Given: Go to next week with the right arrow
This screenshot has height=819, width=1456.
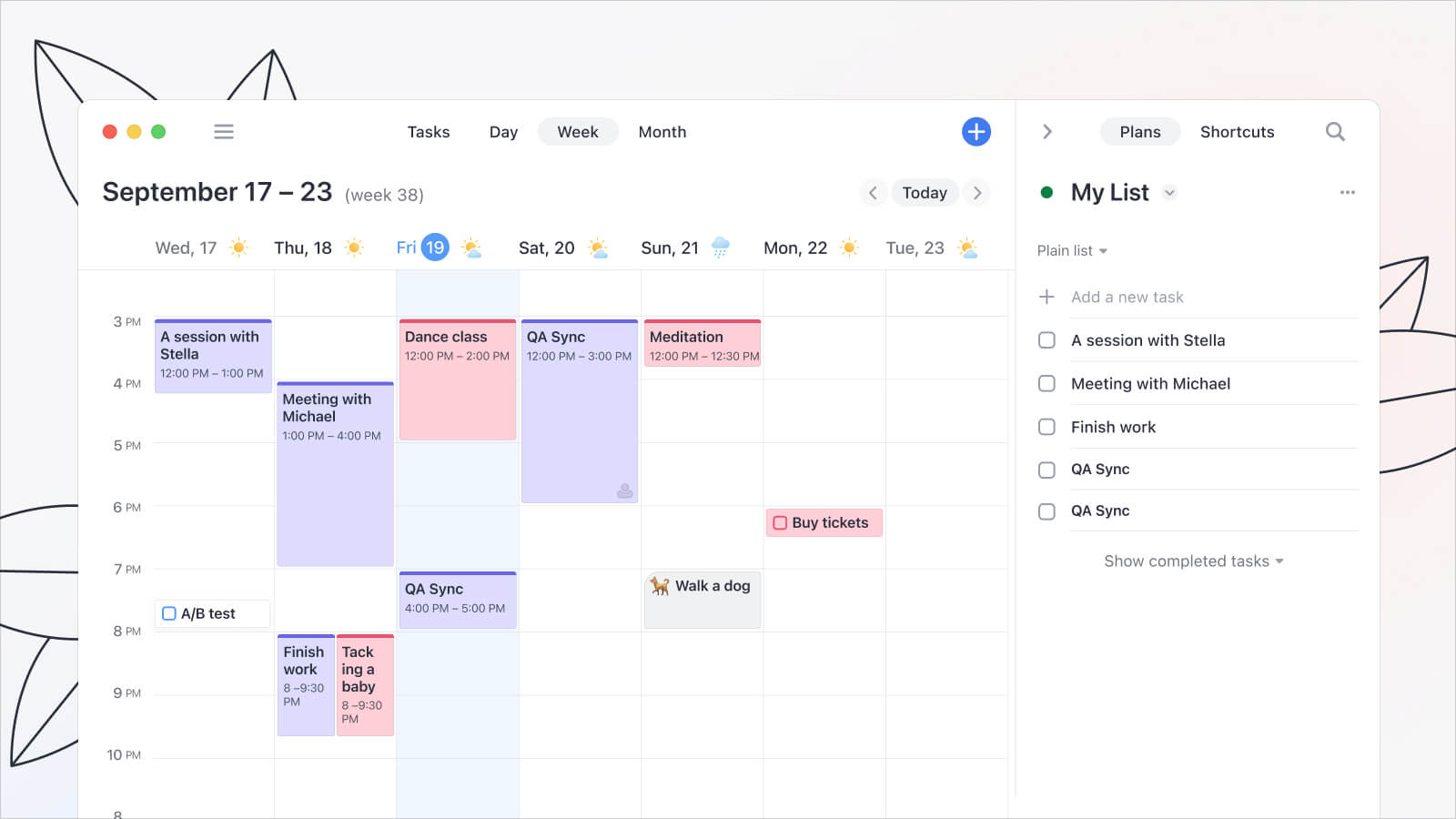Looking at the screenshot, I should pos(977,192).
